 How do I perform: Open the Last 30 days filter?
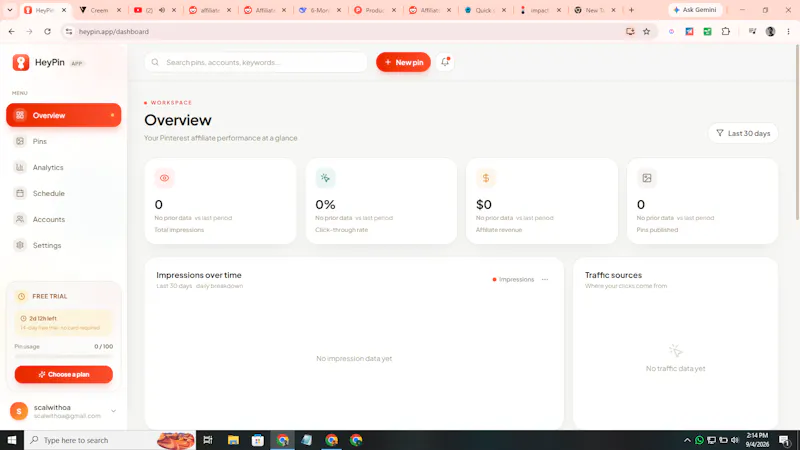coord(743,133)
